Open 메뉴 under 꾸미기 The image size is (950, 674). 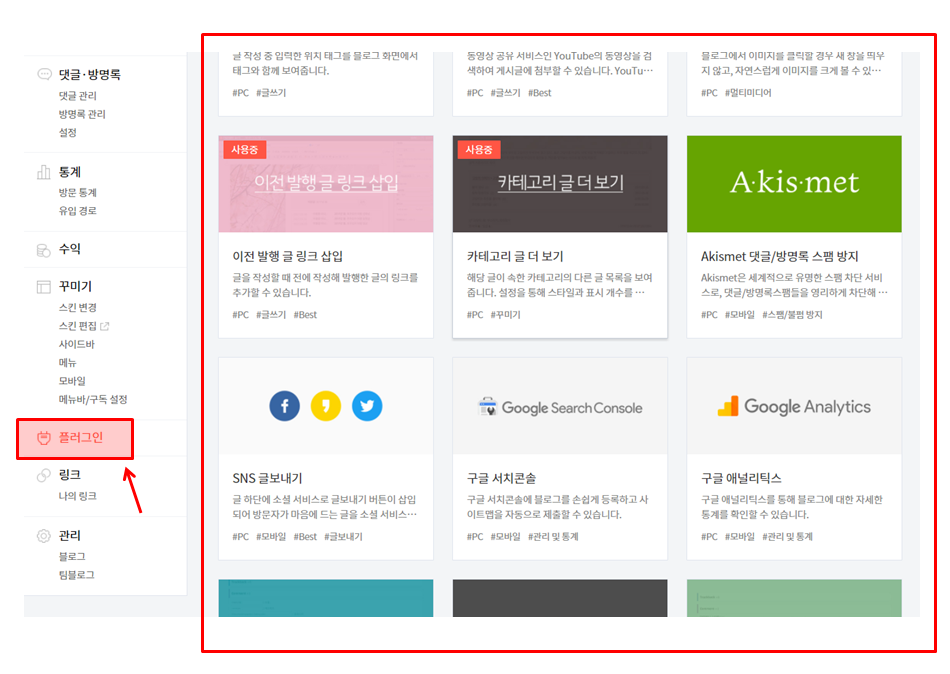click(67, 362)
